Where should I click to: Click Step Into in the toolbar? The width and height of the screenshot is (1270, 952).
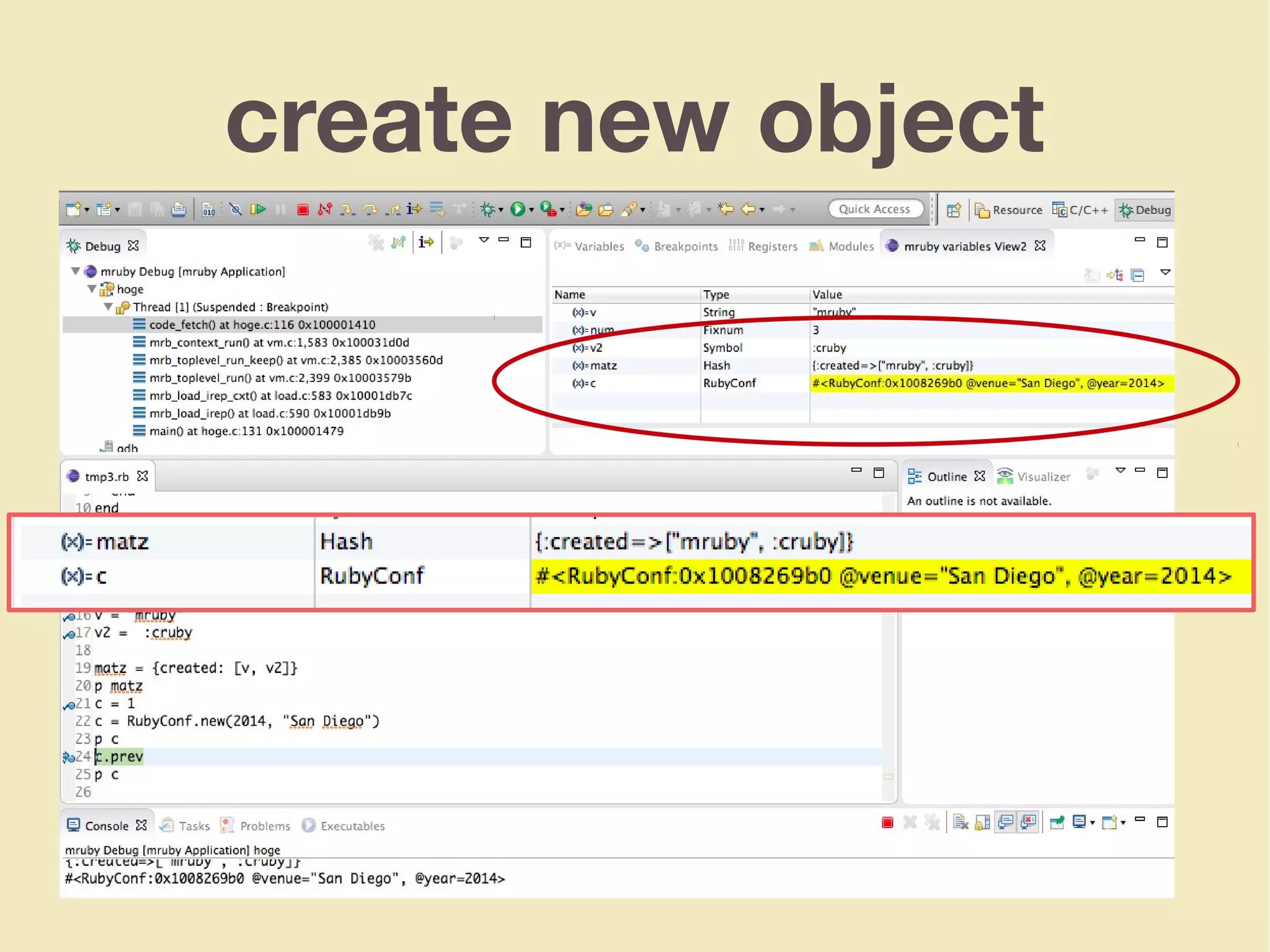point(347,210)
